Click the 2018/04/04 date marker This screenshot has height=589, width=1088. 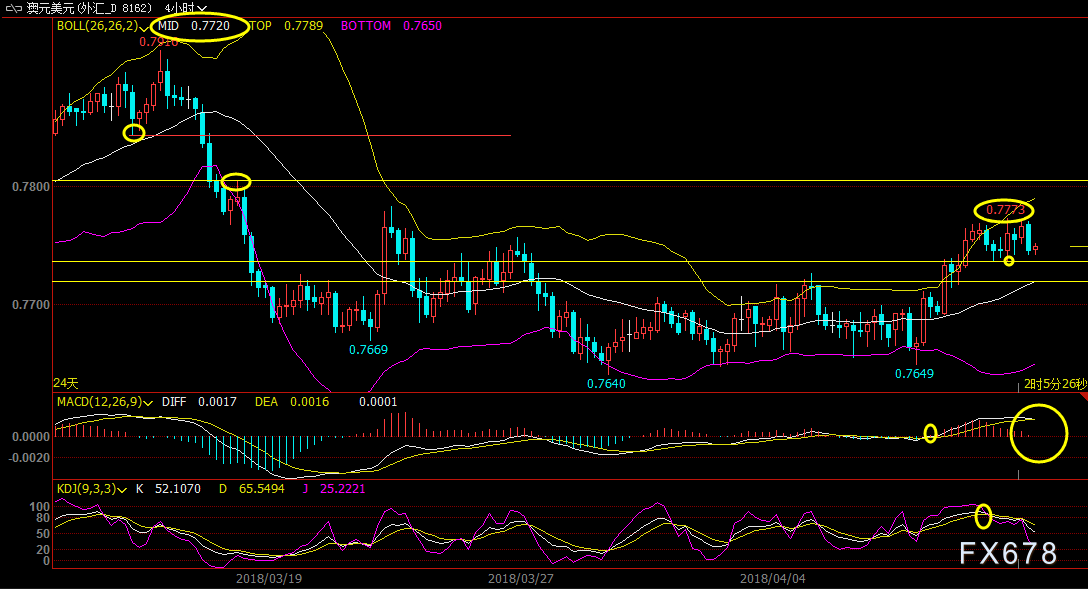tap(772, 578)
